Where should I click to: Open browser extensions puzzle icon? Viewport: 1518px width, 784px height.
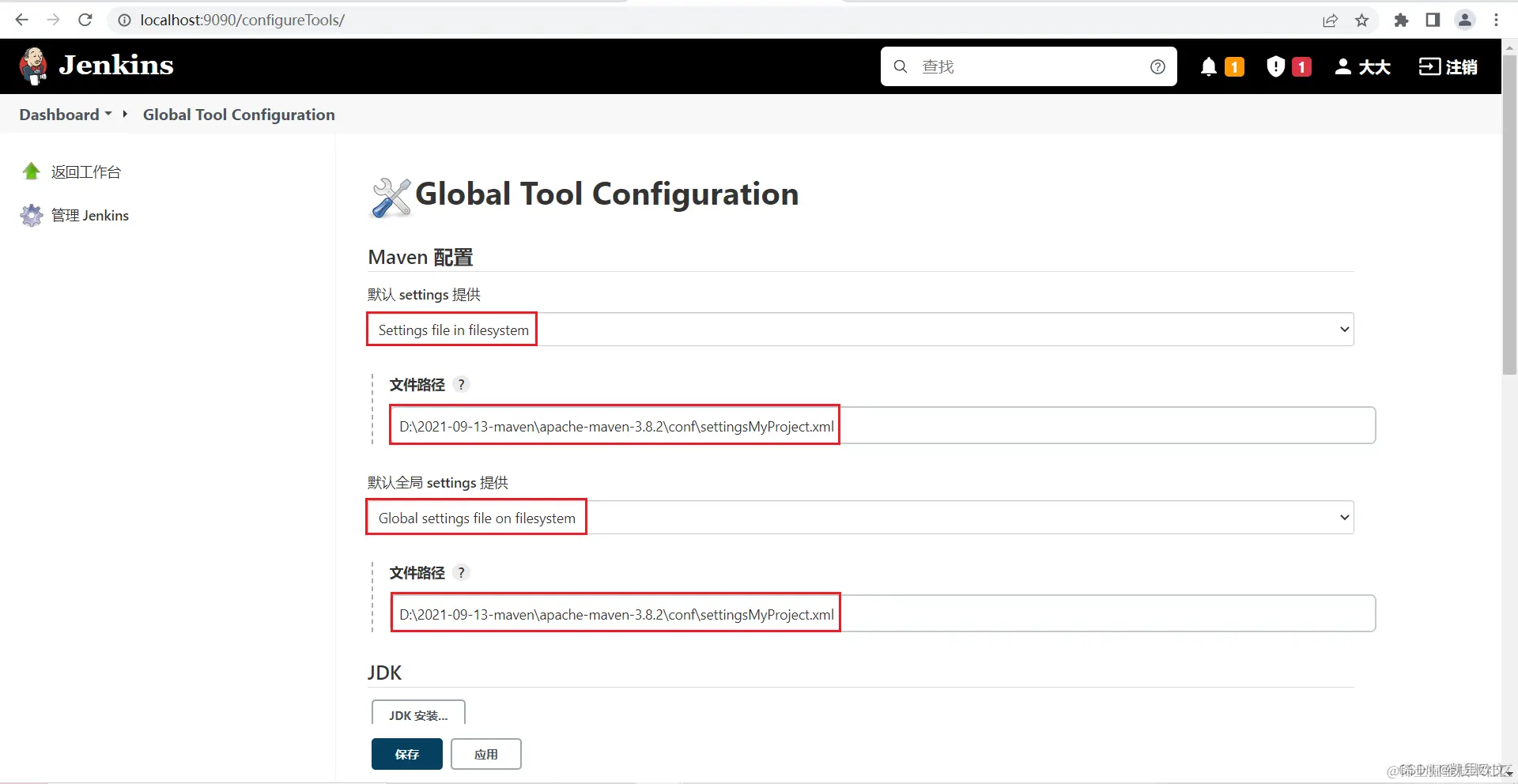click(1401, 20)
